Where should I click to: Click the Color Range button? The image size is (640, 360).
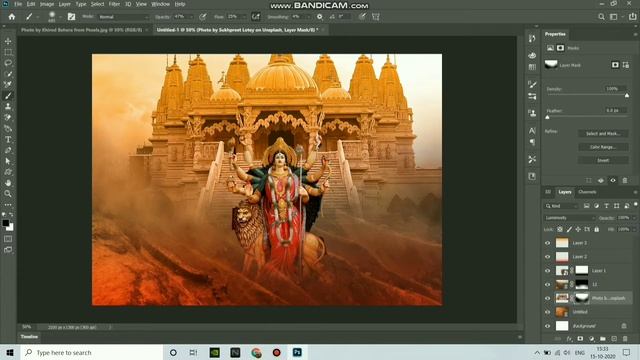603,147
